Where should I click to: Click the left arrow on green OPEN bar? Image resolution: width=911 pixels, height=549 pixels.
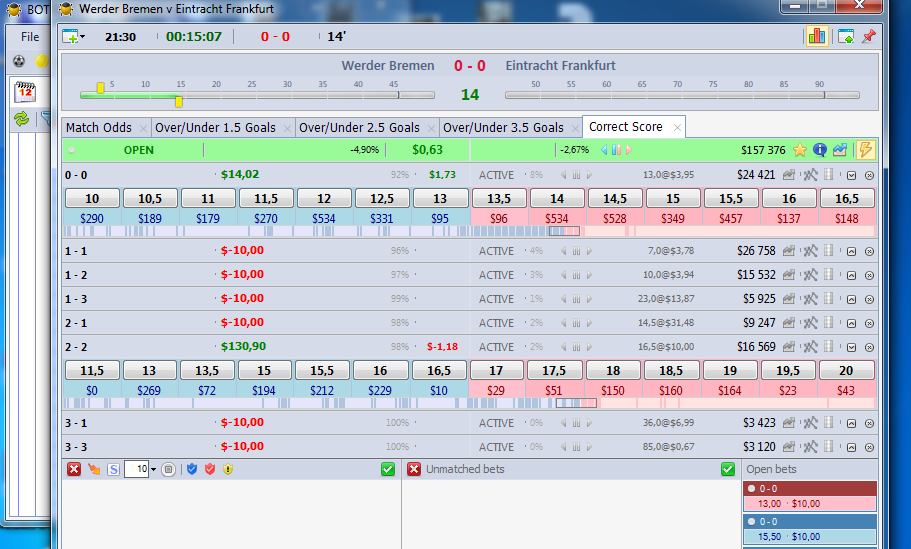coord(604,150)
